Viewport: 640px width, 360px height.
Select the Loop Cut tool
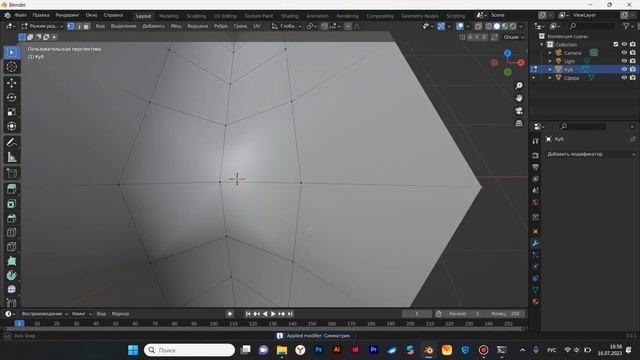(11, 232)
